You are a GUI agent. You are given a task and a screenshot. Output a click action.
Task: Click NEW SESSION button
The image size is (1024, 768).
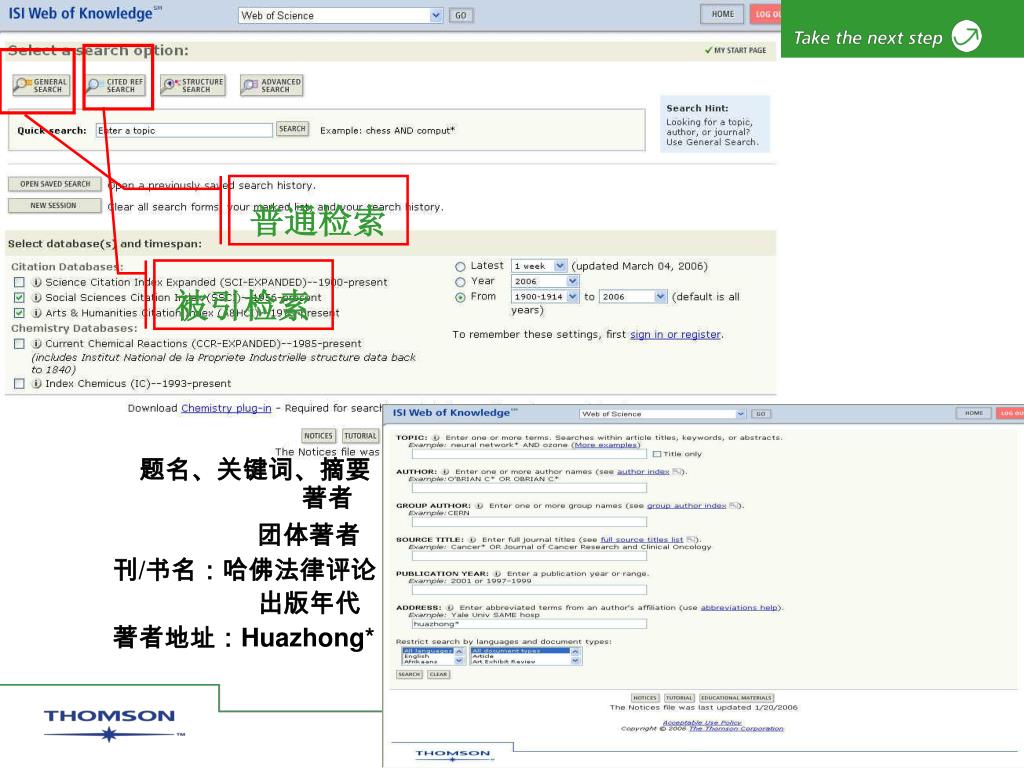point(55,206)
